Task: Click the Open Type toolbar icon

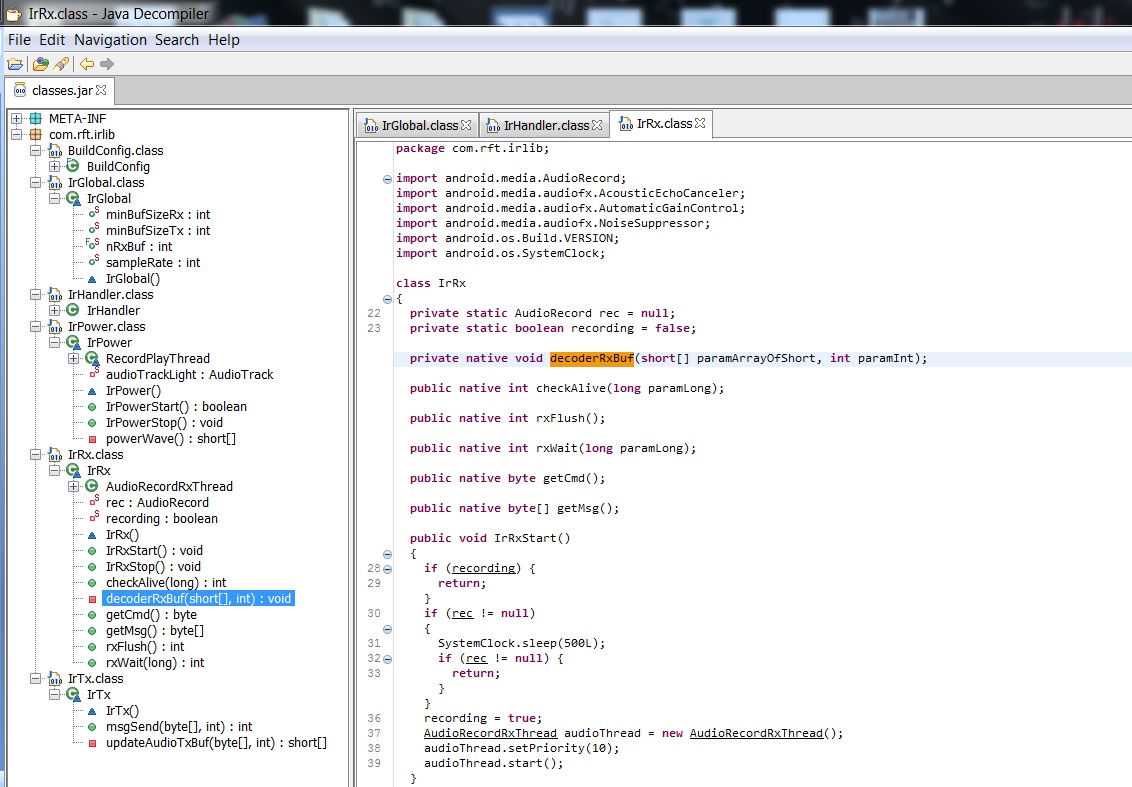Action: pos(40,64)
